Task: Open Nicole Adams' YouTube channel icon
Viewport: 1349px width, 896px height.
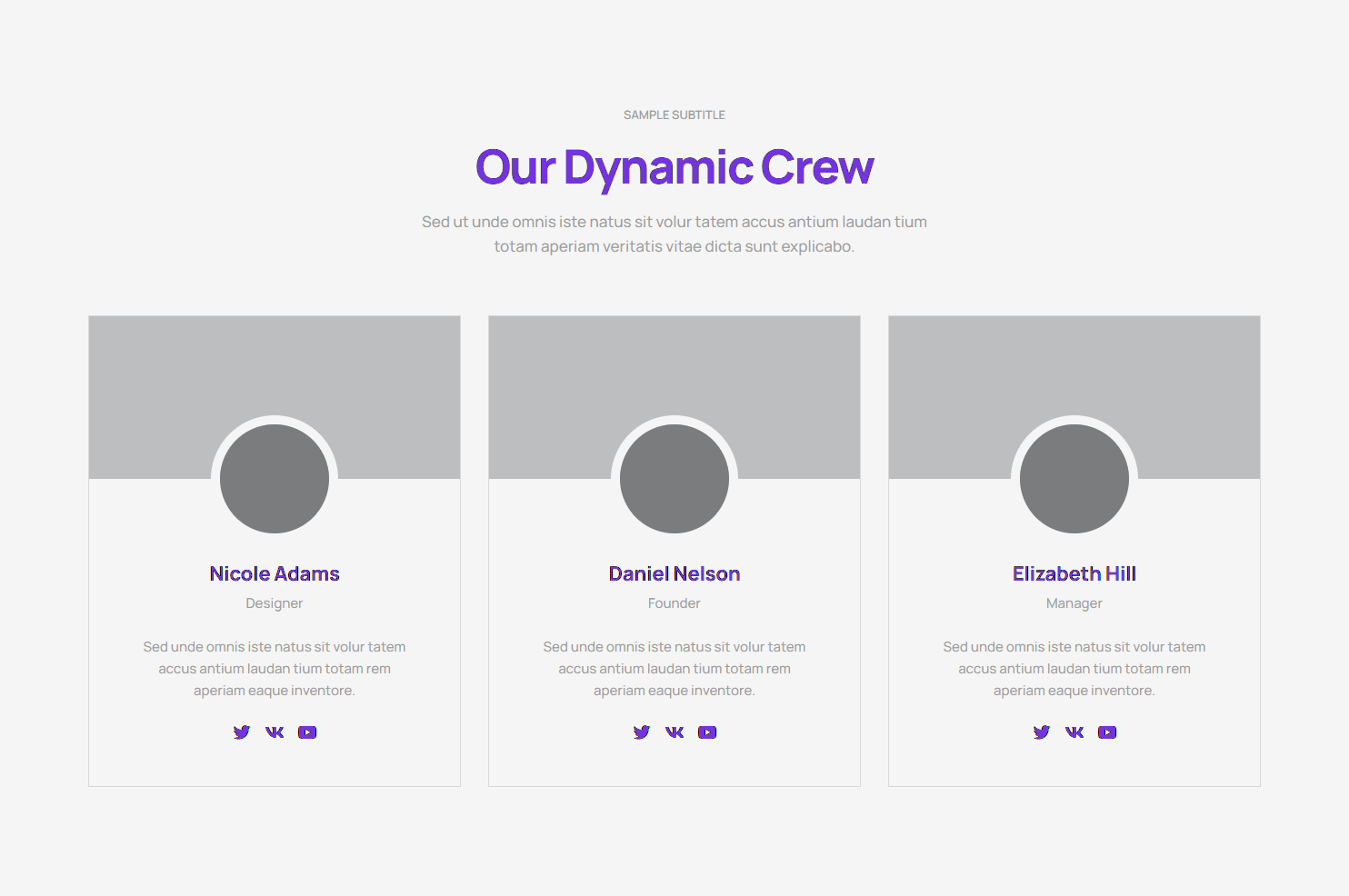Action: click(307, 732)
